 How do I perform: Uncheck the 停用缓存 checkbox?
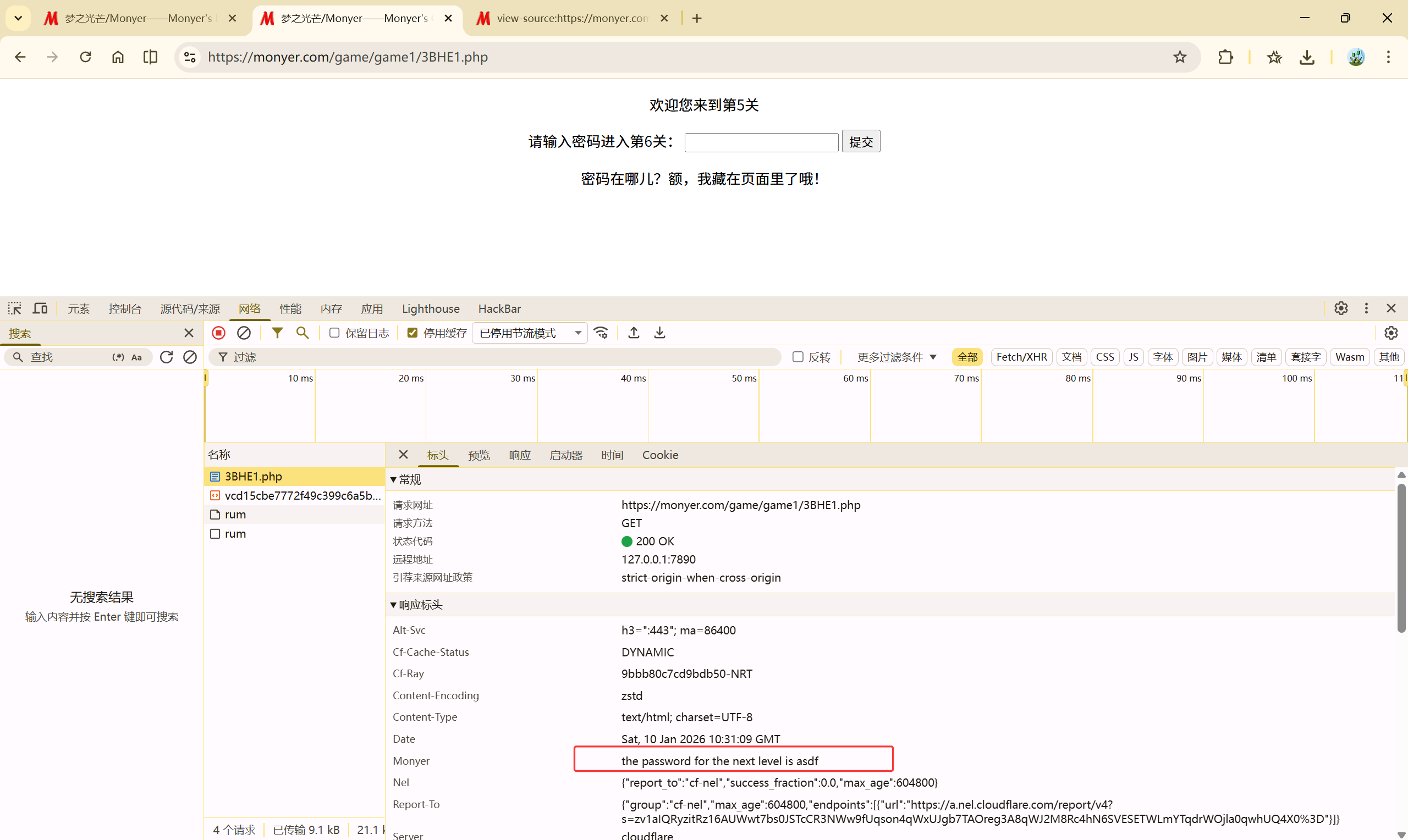(x=413, y=333)
